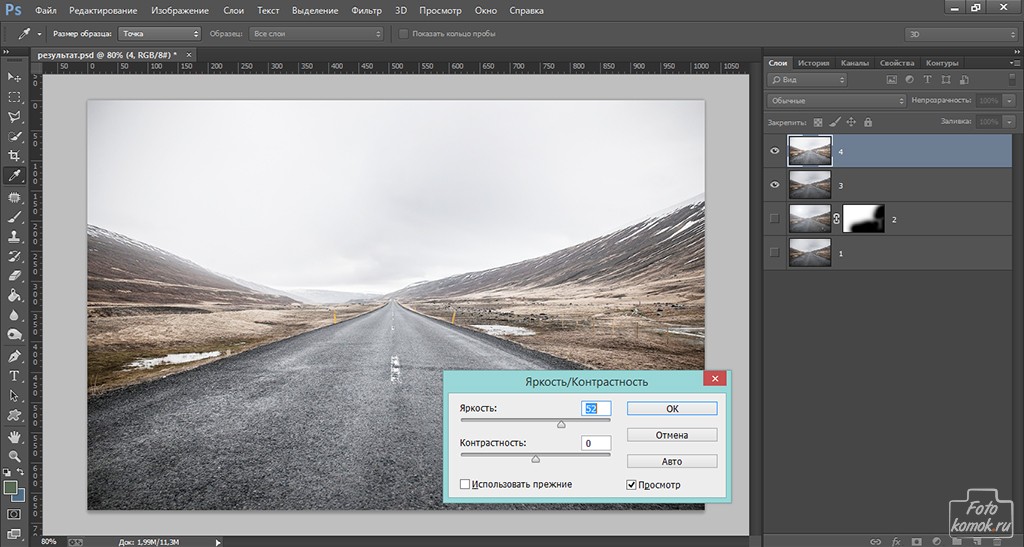Select the Horizontal Type tool
The image size is (1024, 547).
pyautogui.click(x=14, y=376)
